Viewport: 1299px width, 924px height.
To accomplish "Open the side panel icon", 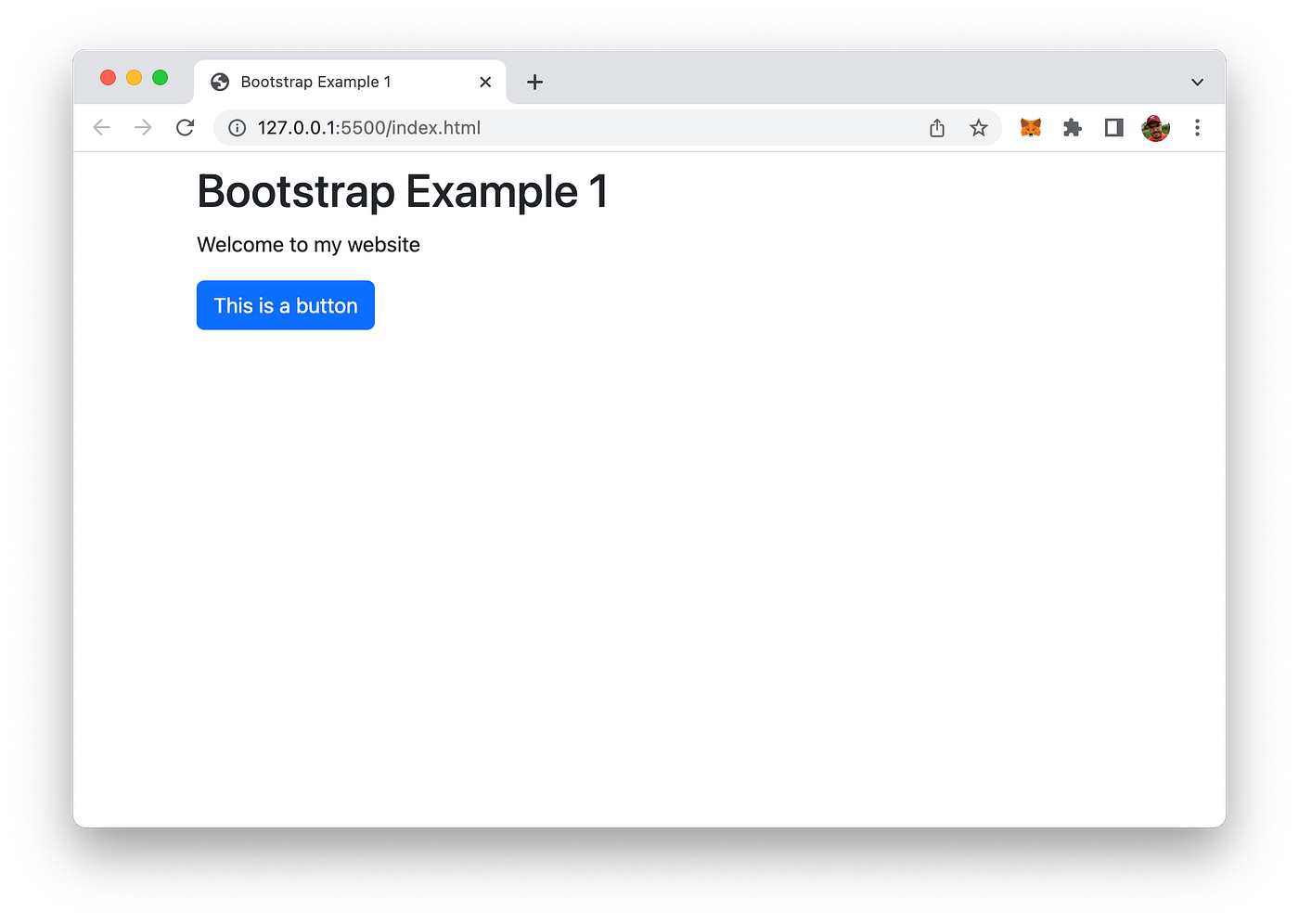I will (1113, 127).
